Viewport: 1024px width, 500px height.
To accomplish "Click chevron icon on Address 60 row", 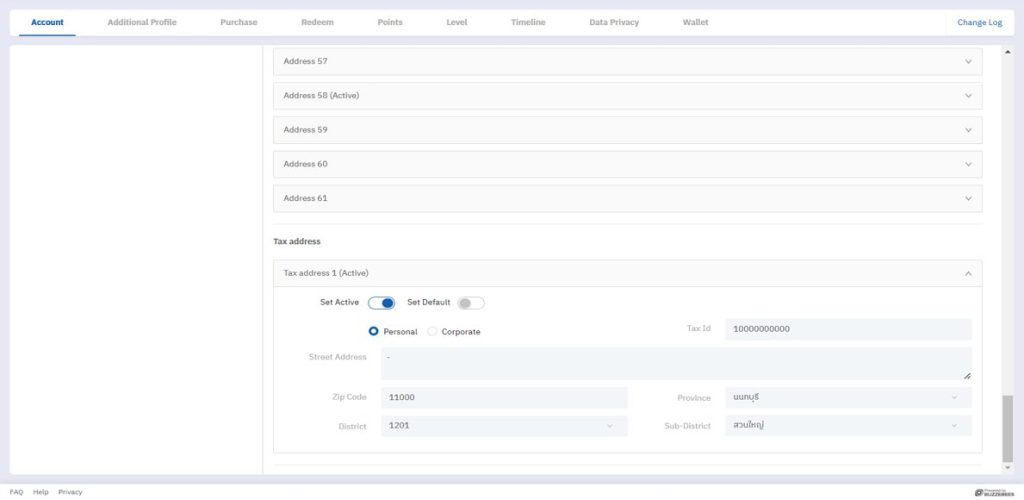I will click(x=967, y=164).
